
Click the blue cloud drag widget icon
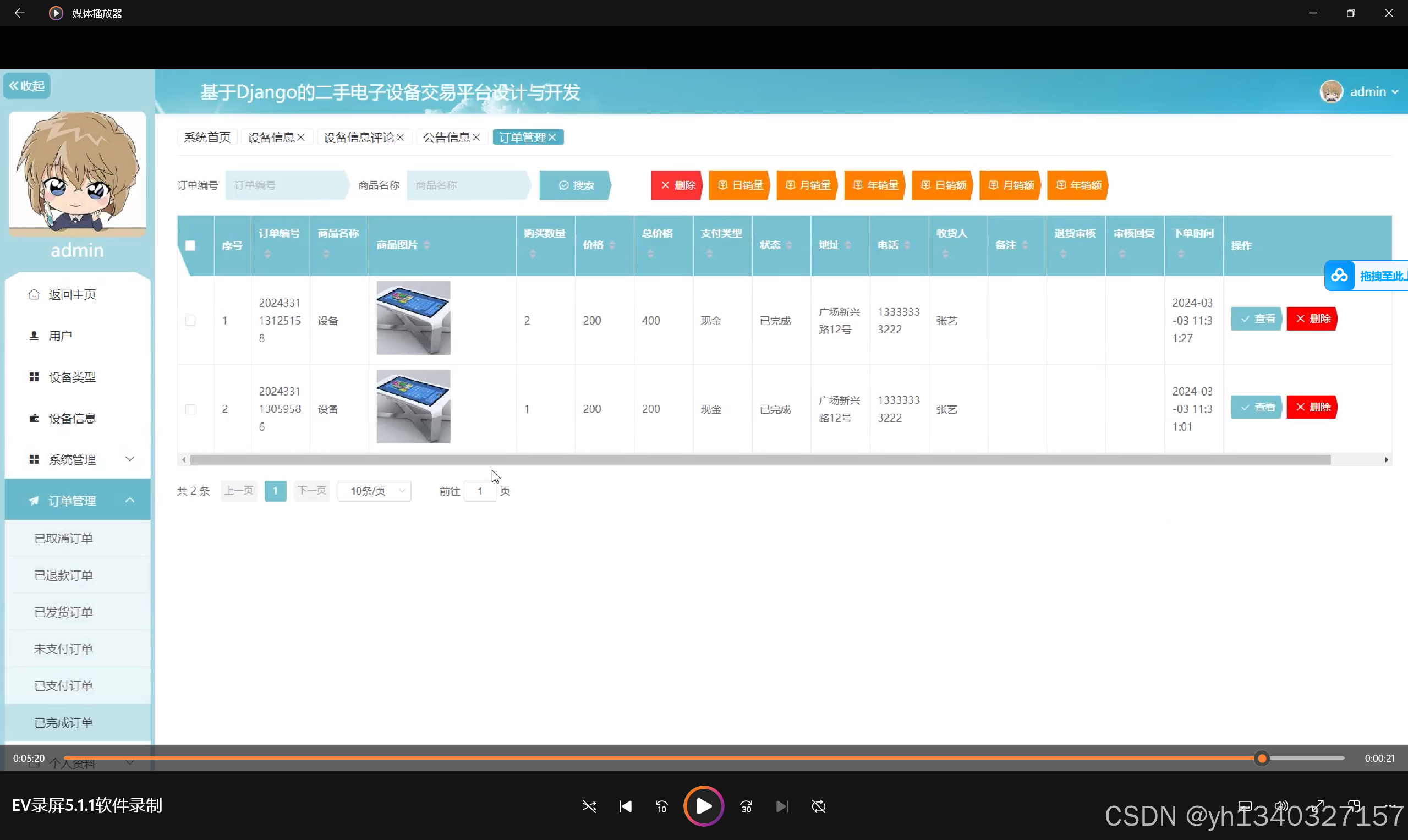(x=1339, y=276)
